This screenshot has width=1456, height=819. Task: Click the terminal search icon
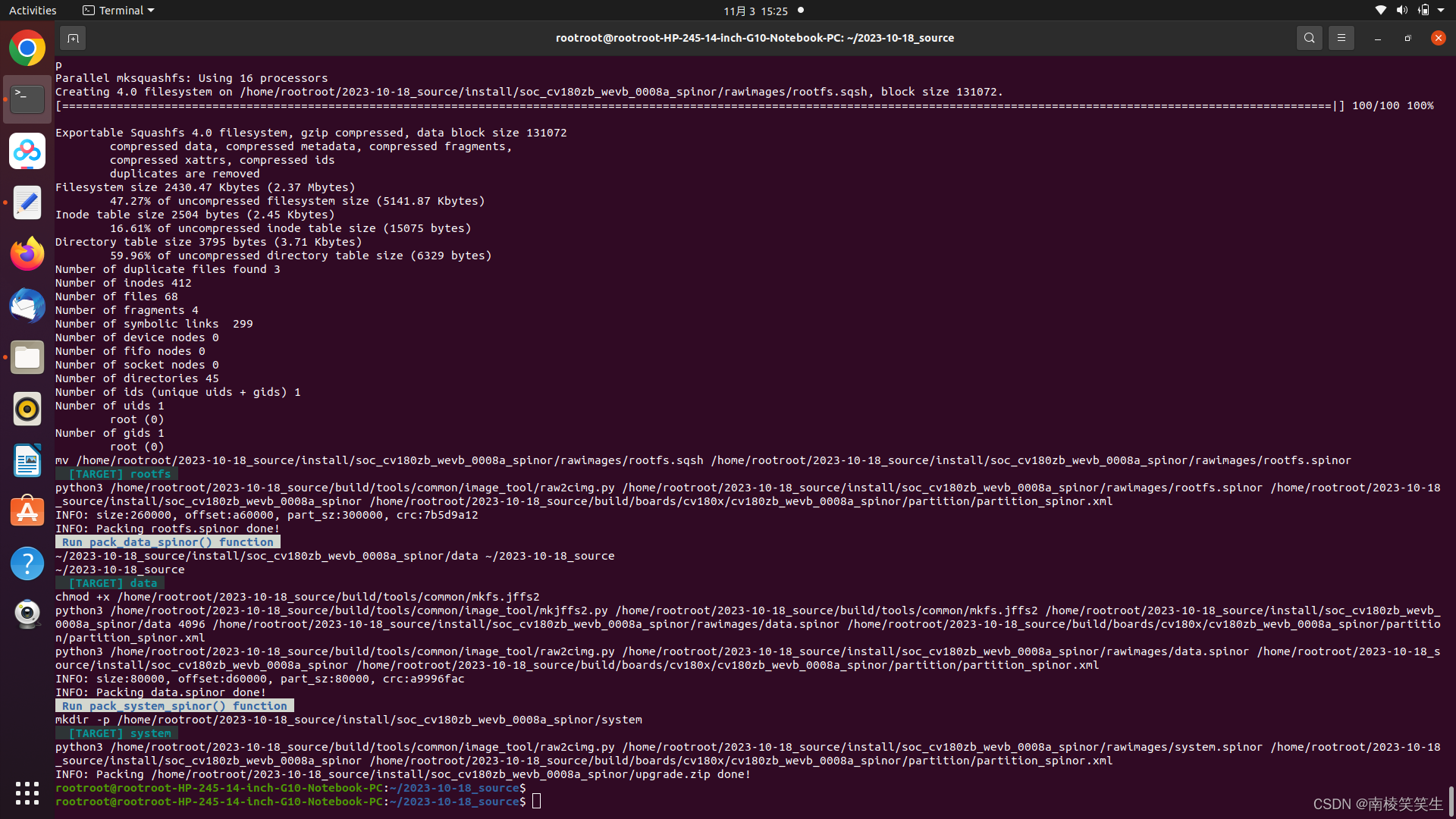[x=1309, y=38]
